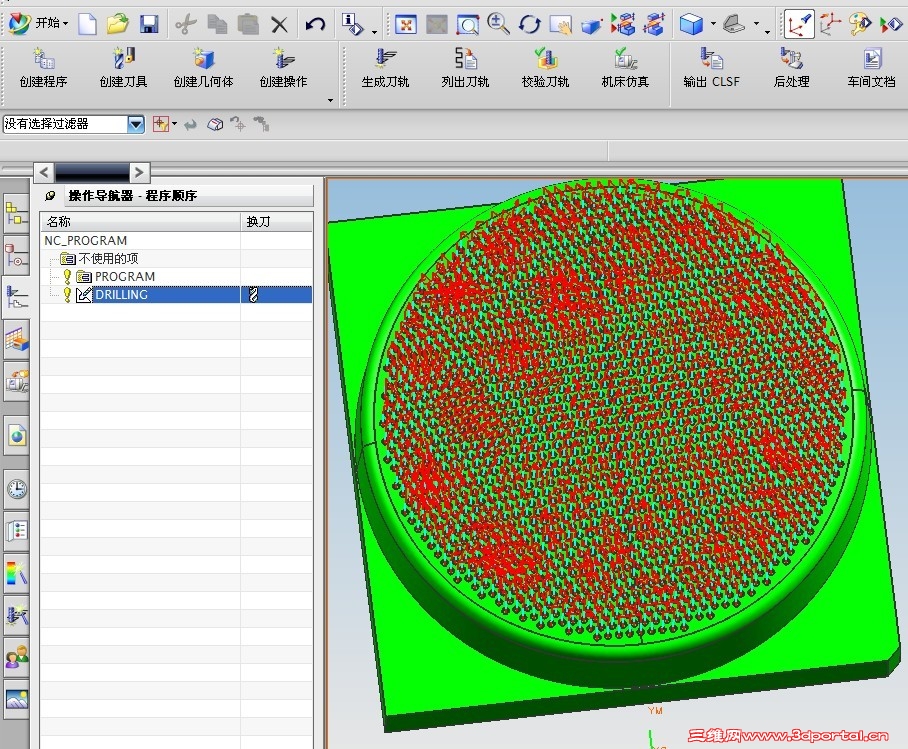Open the dropdown beside the selection filter icon

pos(174,123)
